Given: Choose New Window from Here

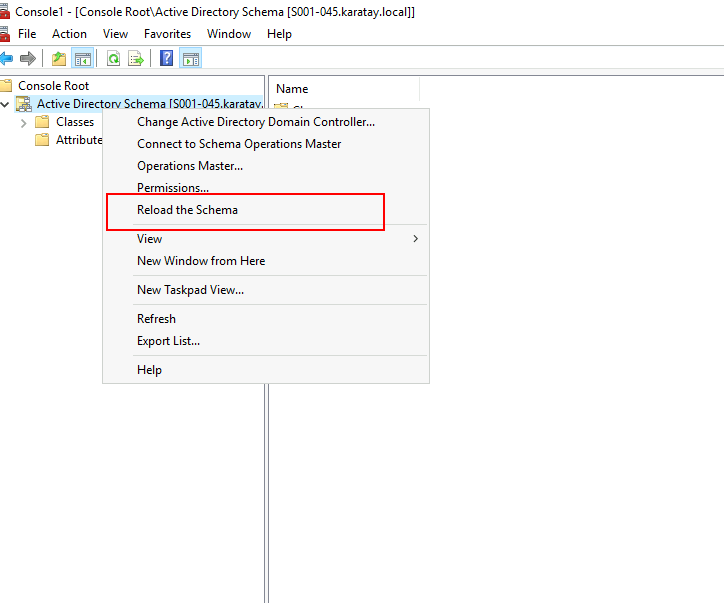Looking at the screenshot, I should pyautogui.click(x=266, y=261).
